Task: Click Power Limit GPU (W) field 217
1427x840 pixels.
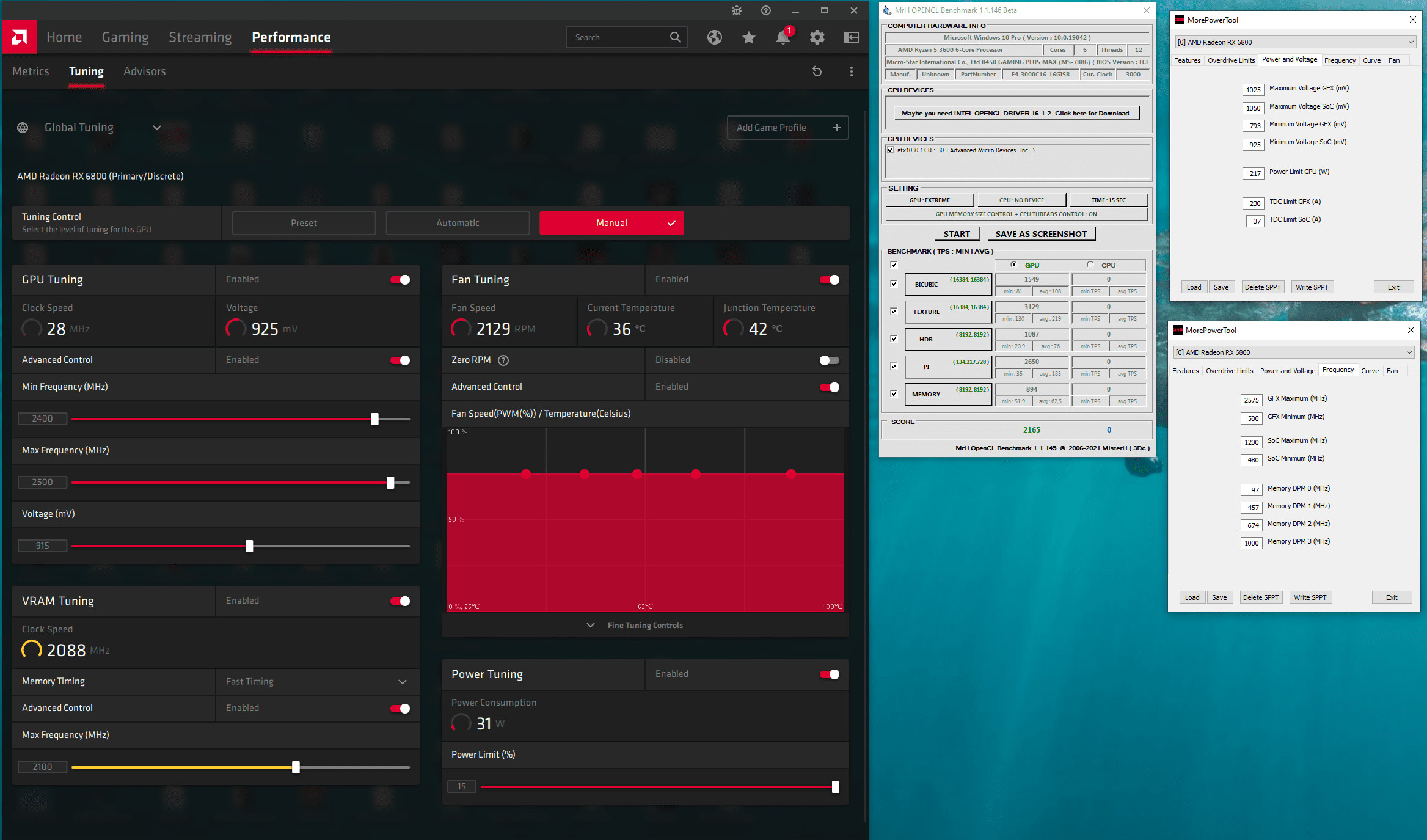Action: click(x=1253, y=173)
